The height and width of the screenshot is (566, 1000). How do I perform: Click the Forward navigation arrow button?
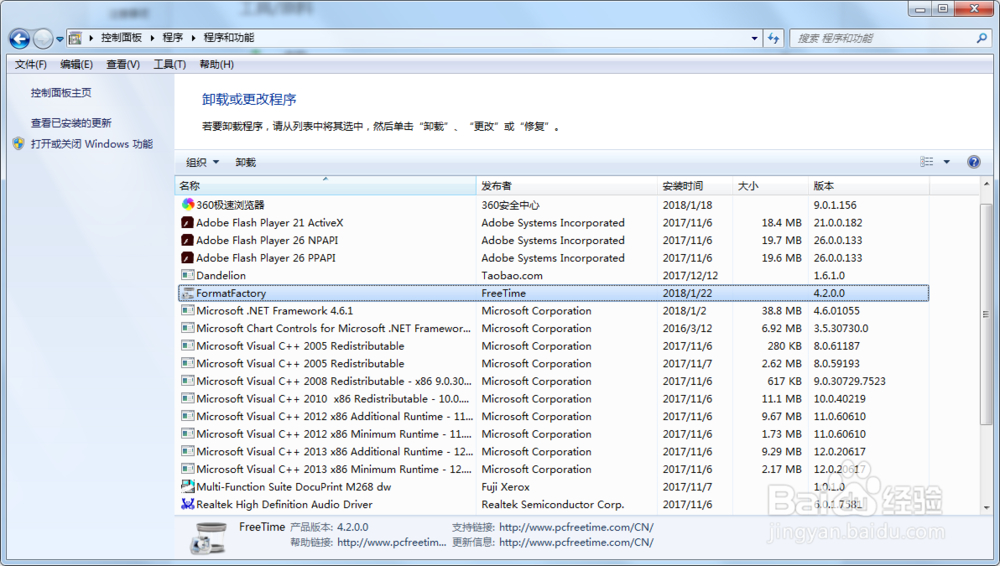click(43, 39)
